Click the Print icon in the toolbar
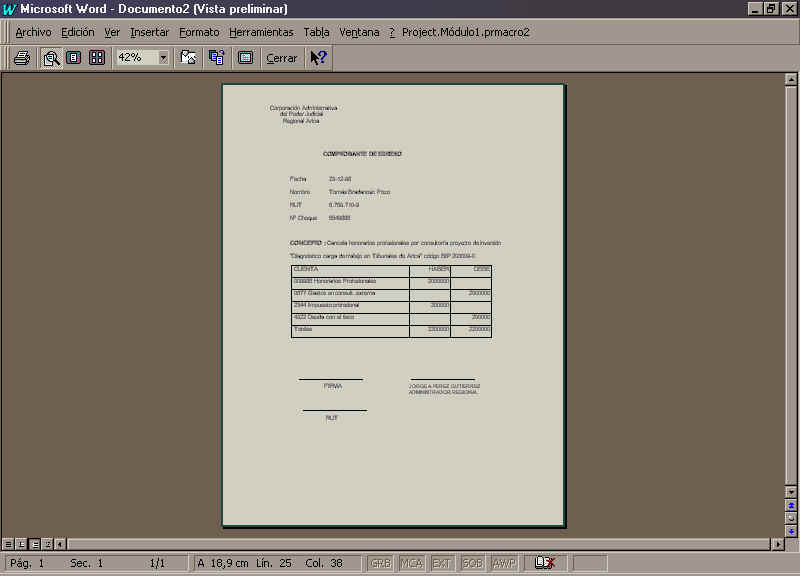Screen dimensions: 800x576 click(x=21, y=58)
